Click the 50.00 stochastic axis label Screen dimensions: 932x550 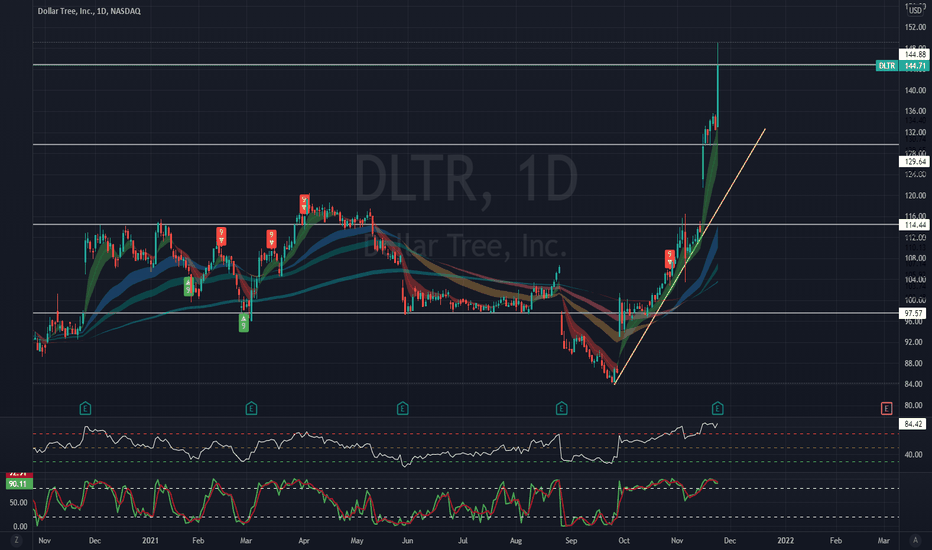18,502
